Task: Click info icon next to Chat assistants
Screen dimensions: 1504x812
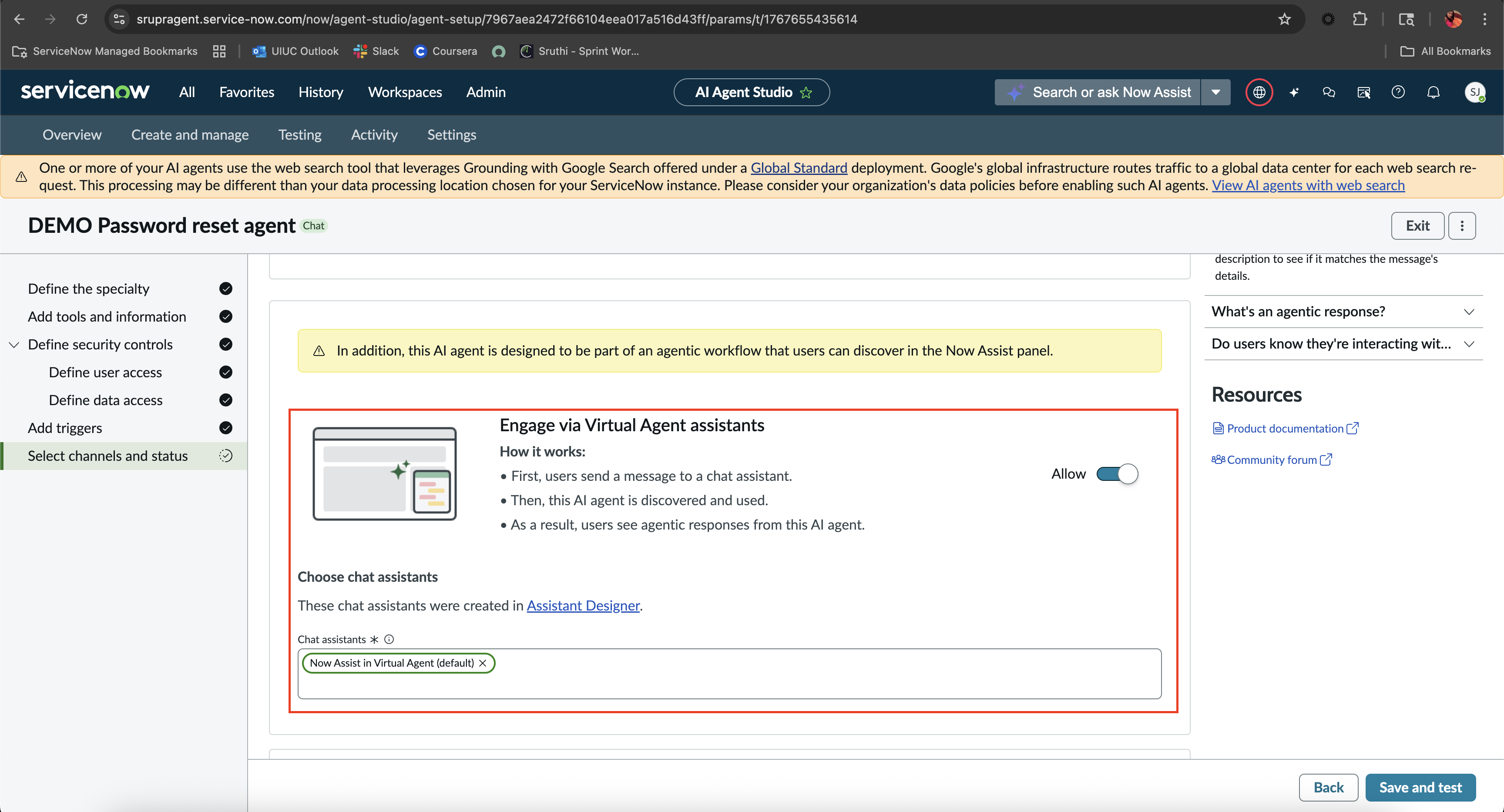Action: point(389,639)
